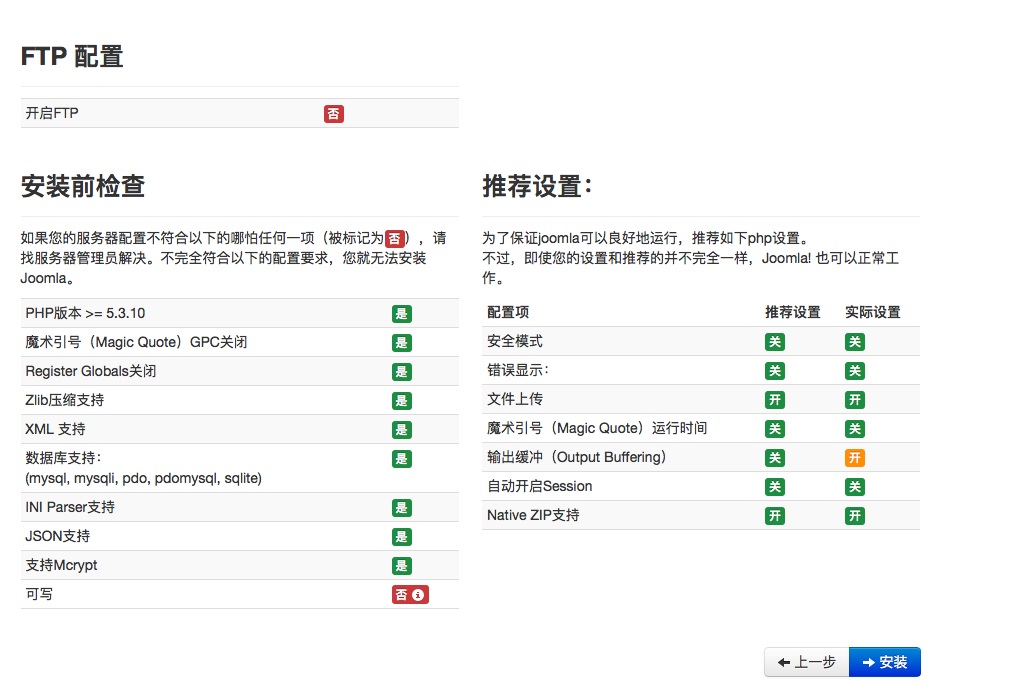The height and width of the screenshot is (686, 1015).
Task: Click the 是 badge for 支持Mcrypt
Action: point(401,566)
